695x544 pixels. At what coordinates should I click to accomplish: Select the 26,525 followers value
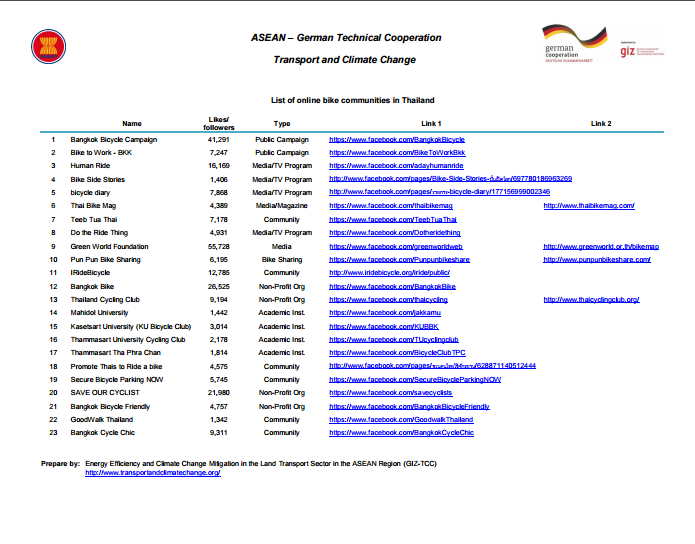pyautogui.click(x=219, y=287)
